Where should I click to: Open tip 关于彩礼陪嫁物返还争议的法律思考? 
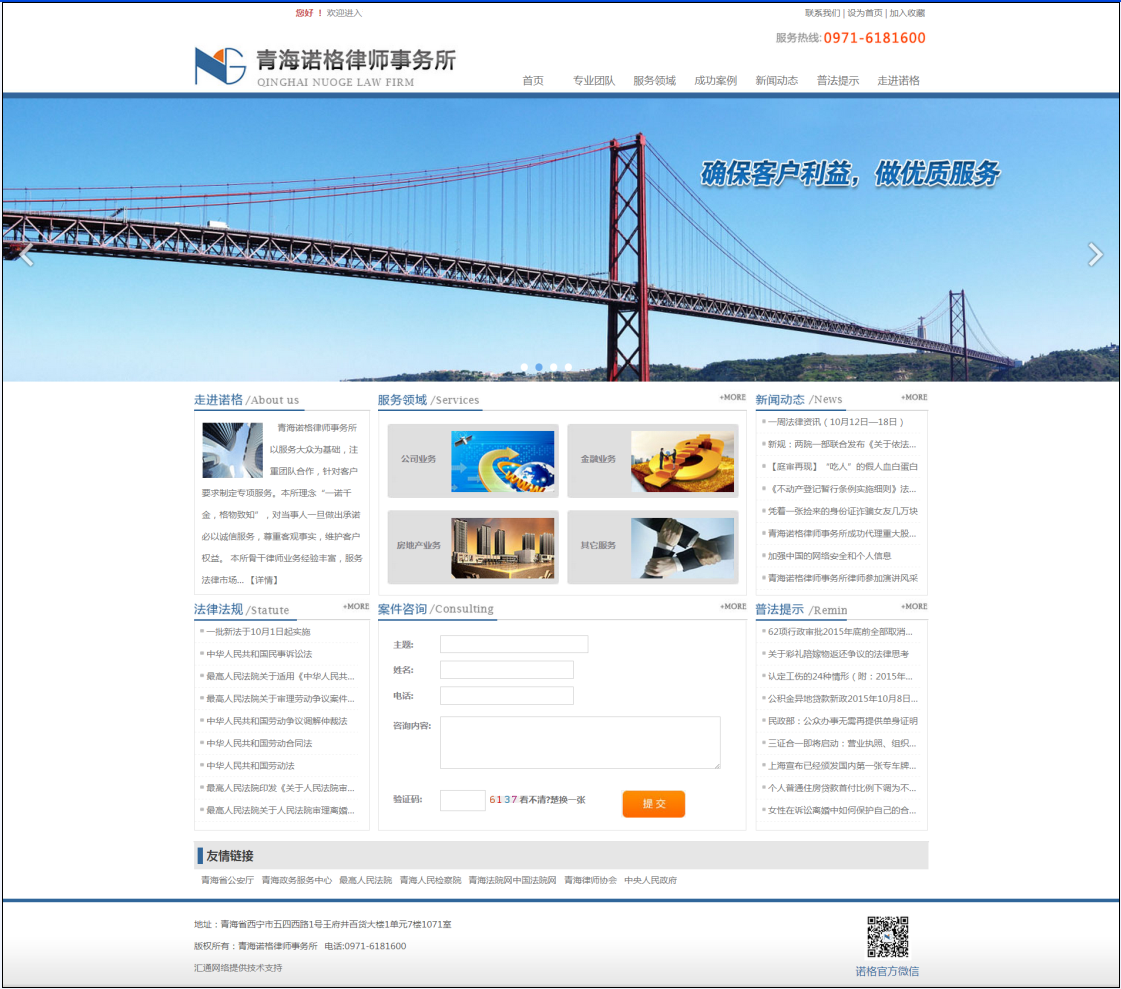[839, 654]
